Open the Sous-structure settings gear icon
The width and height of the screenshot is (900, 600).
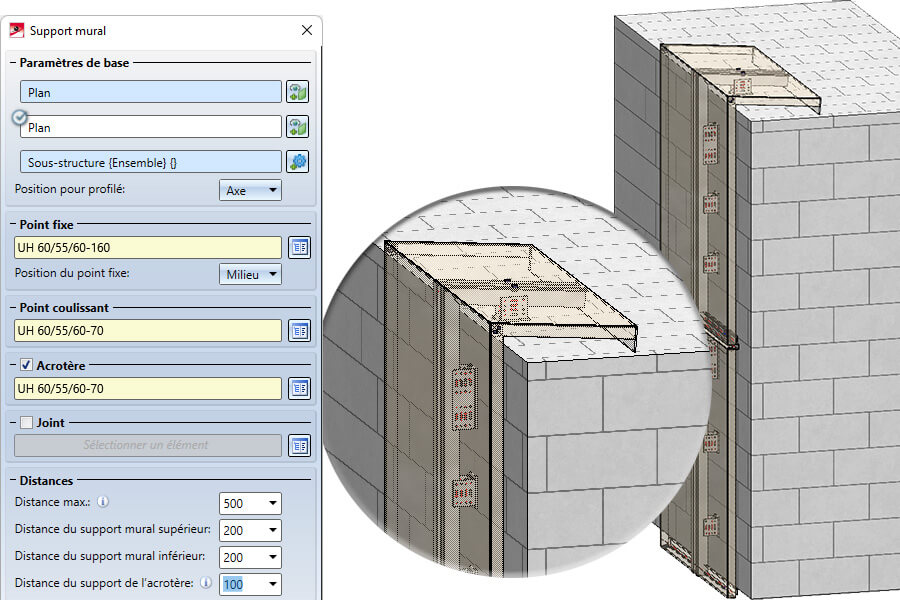point(297,162)
